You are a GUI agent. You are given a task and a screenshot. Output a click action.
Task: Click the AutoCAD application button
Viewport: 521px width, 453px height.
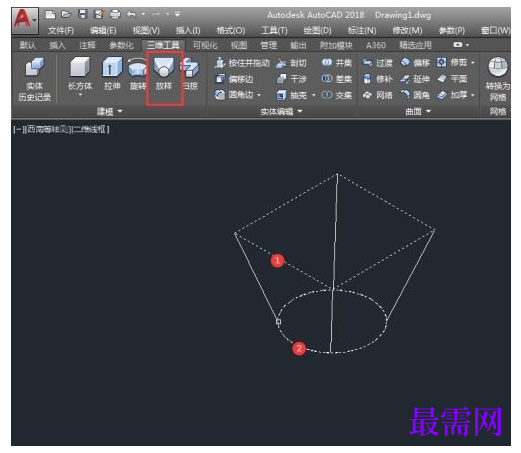click(x=24, y=20)
